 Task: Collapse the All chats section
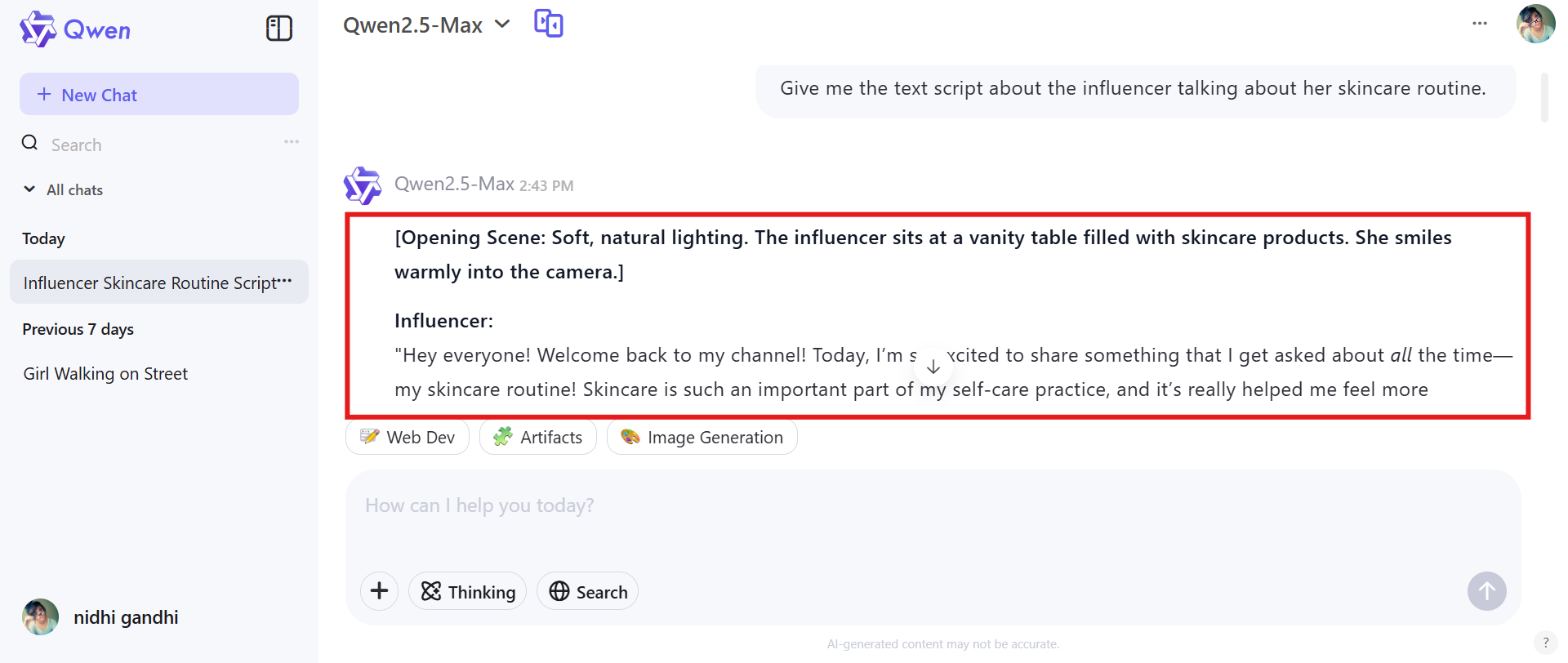pos(30,189)
